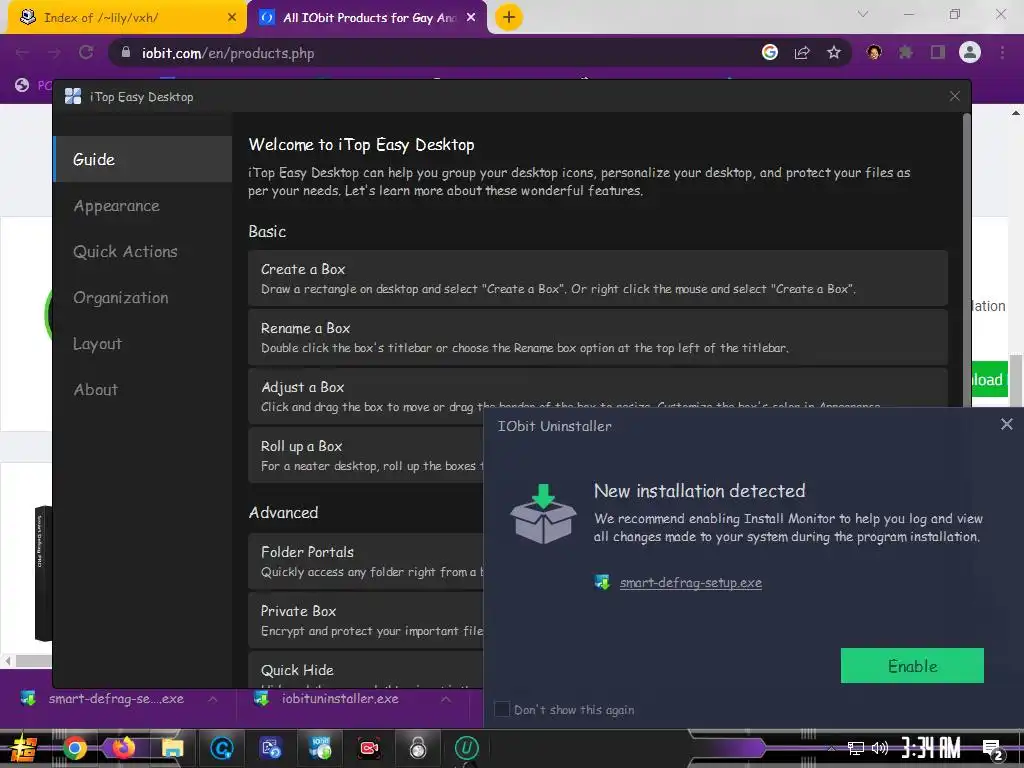Open the About section

click(x=95, y=389)
